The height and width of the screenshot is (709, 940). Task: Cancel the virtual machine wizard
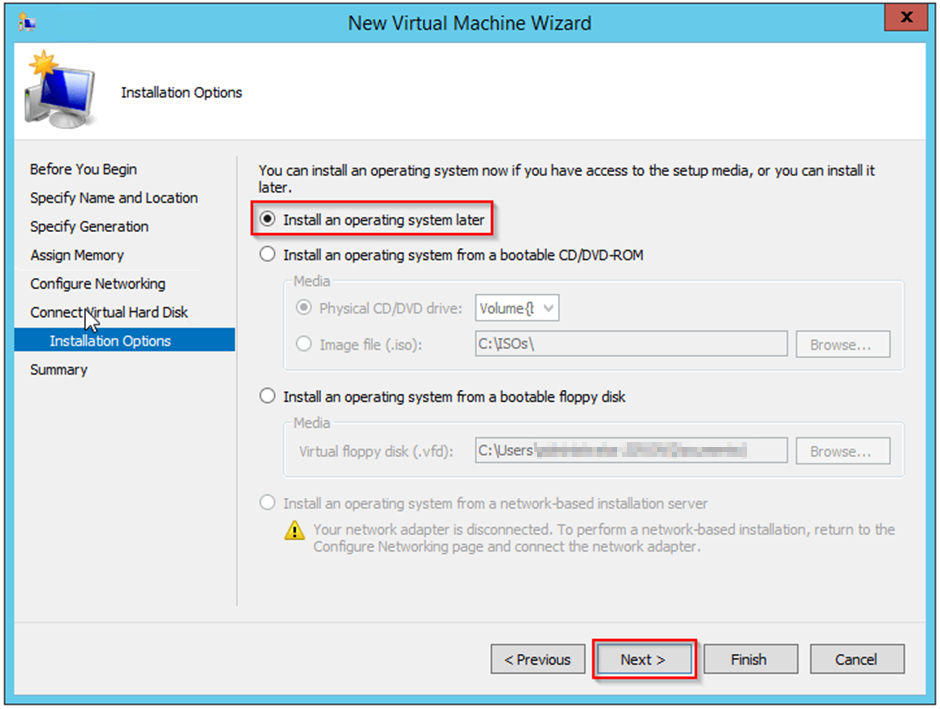pyautogui.click(x=856, y=660)
